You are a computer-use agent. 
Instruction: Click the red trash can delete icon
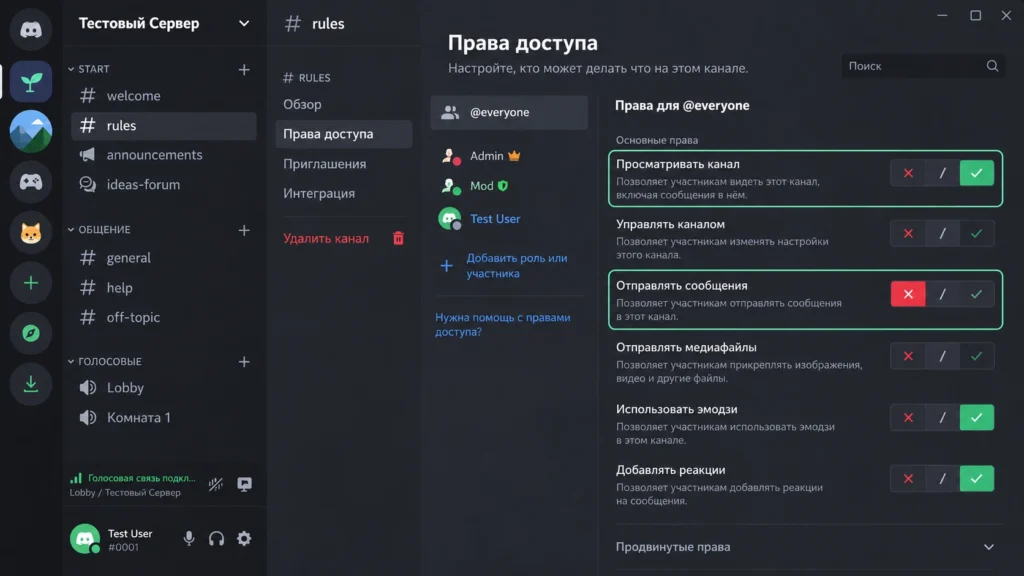pyautogui.click(x=398, y=238)
